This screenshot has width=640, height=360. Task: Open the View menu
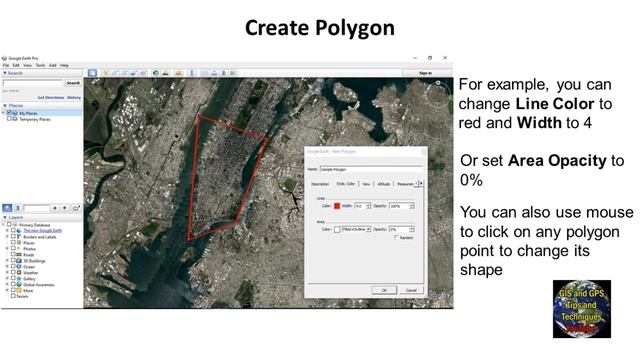(x=27, y=65)
